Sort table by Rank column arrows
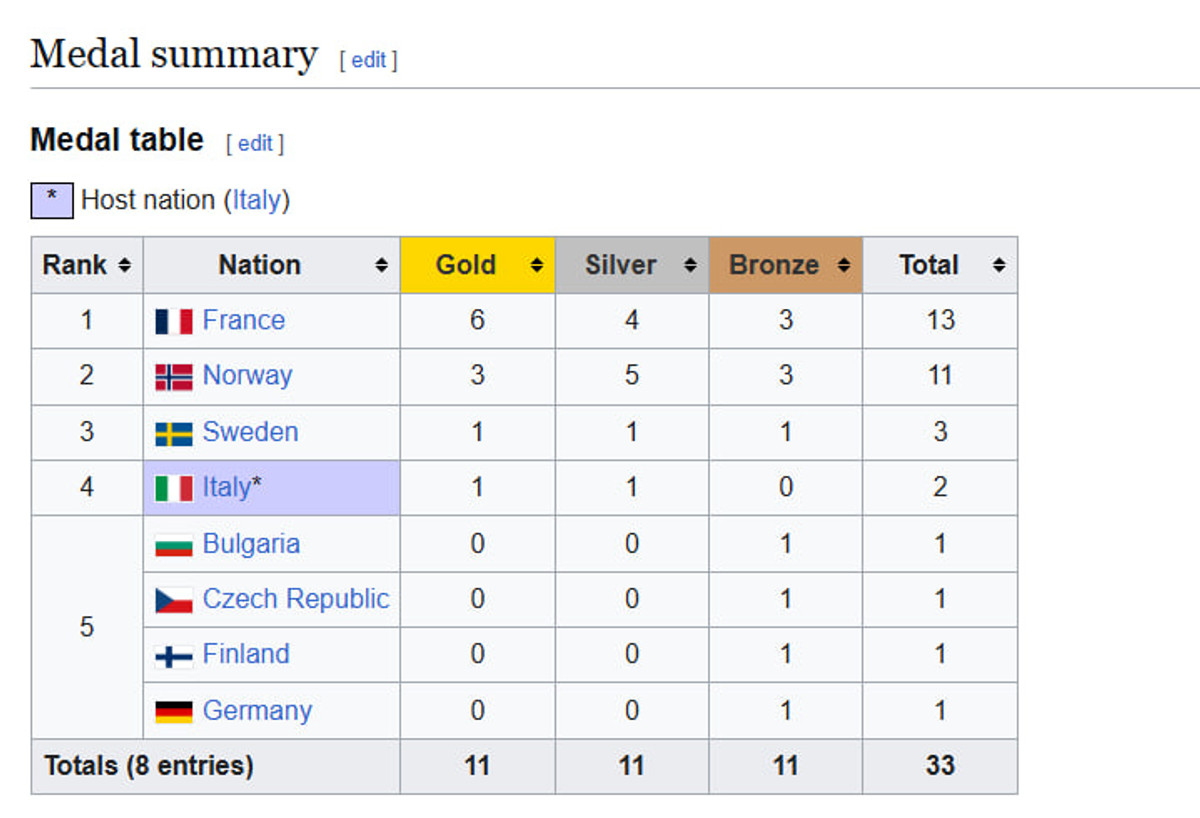Viewport: 1200px width, 818px height. click(124, 266)
